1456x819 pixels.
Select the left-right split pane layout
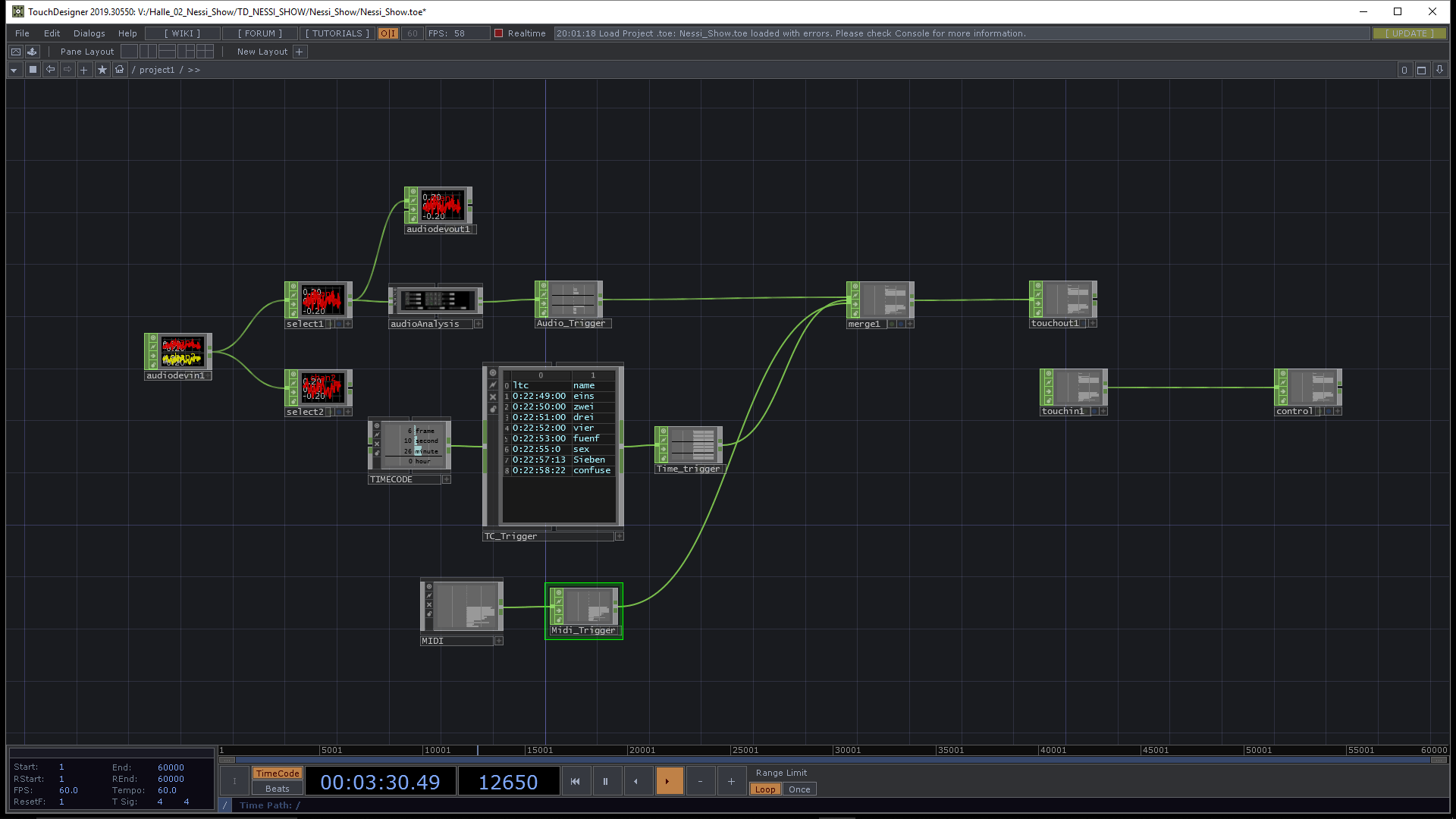click(x=149, y=52)
